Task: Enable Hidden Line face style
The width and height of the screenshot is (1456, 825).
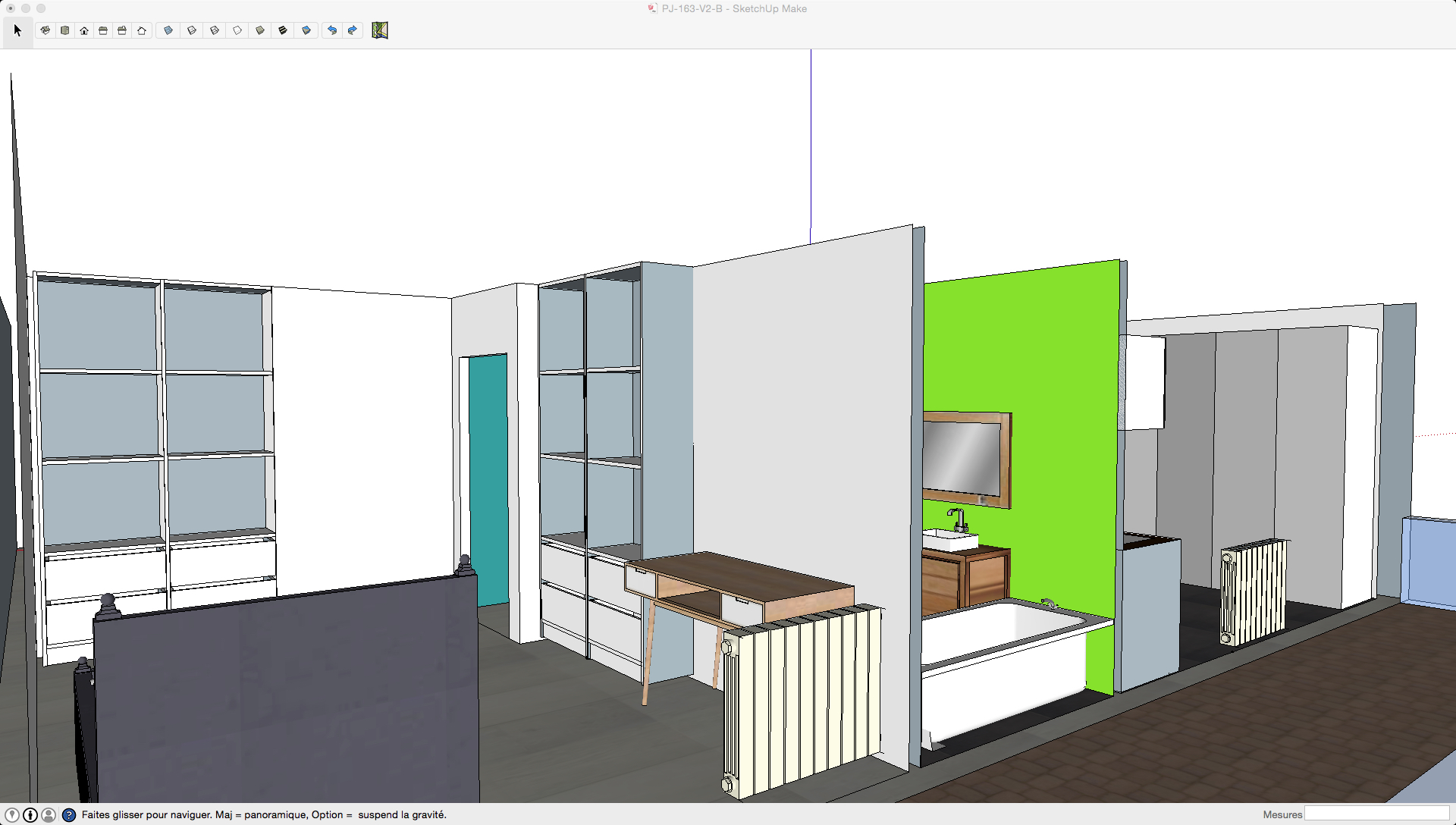Action: point(237,30)
